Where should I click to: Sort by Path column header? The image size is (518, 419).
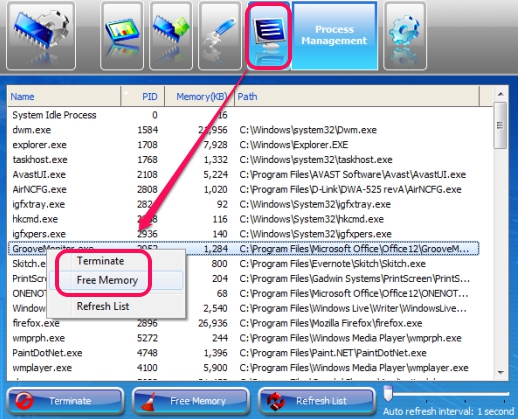(357, 97)
